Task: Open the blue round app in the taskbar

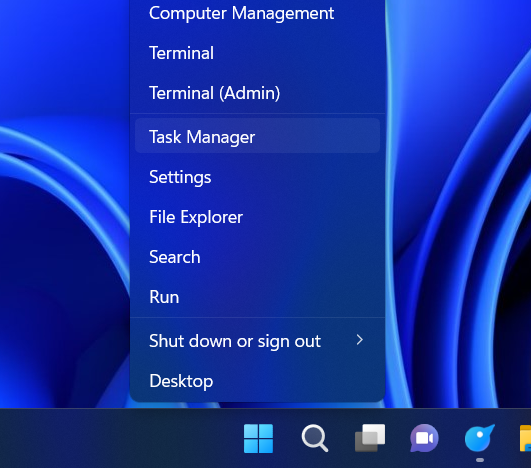Action: click(x=480, y=438)
